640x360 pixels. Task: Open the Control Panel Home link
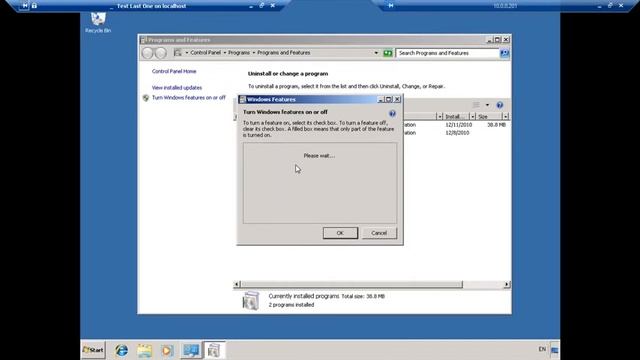(x=174, y=71)
